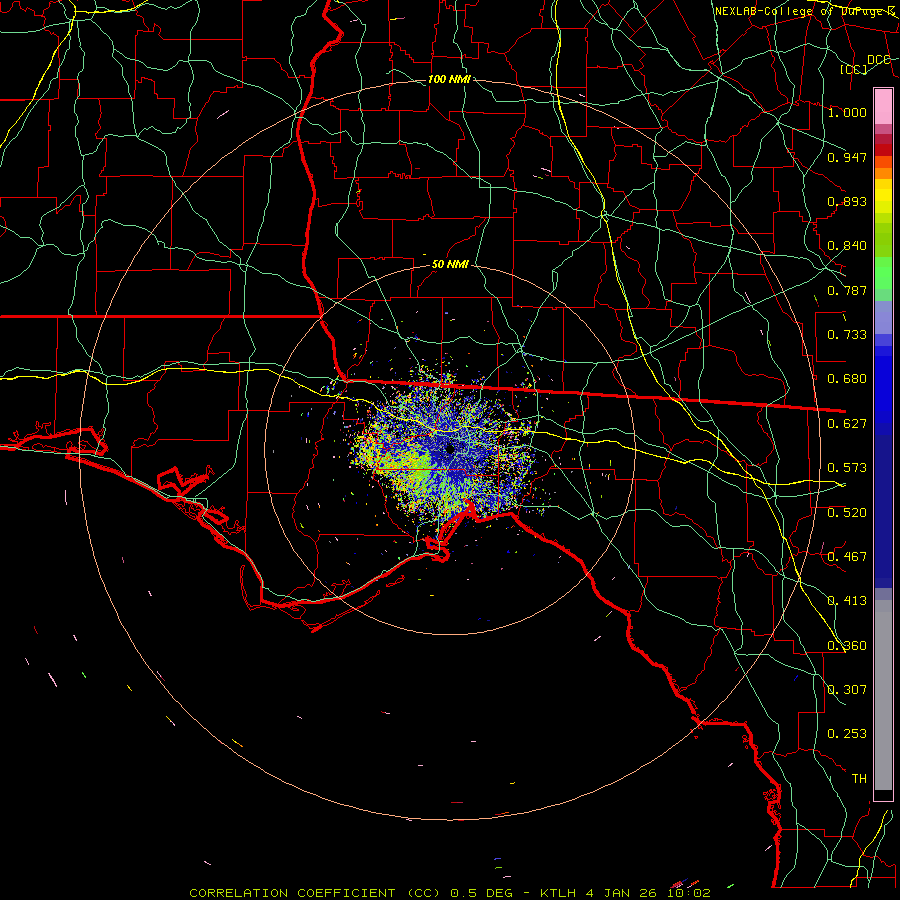Click the 0.467 scale value

coord(847,557)
